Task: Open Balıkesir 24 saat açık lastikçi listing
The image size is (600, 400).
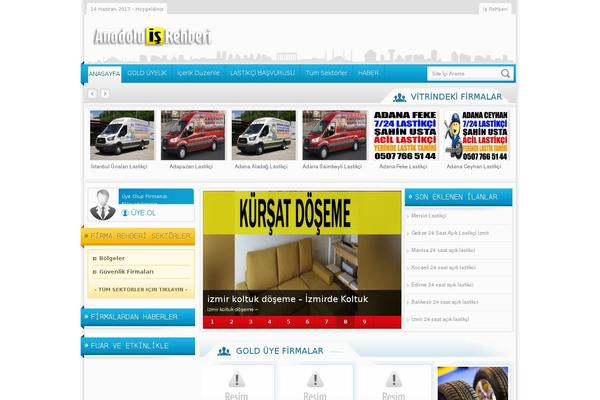Action: (x=445, y=302)
